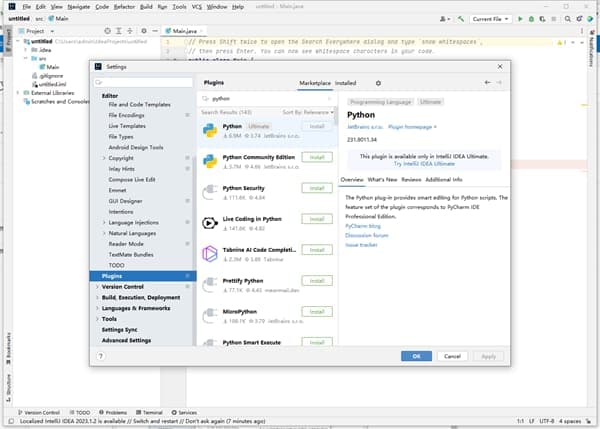Open the Sort By Relevance dropdown
This screenshot has width=600, height=429.
tap(306, 113)
